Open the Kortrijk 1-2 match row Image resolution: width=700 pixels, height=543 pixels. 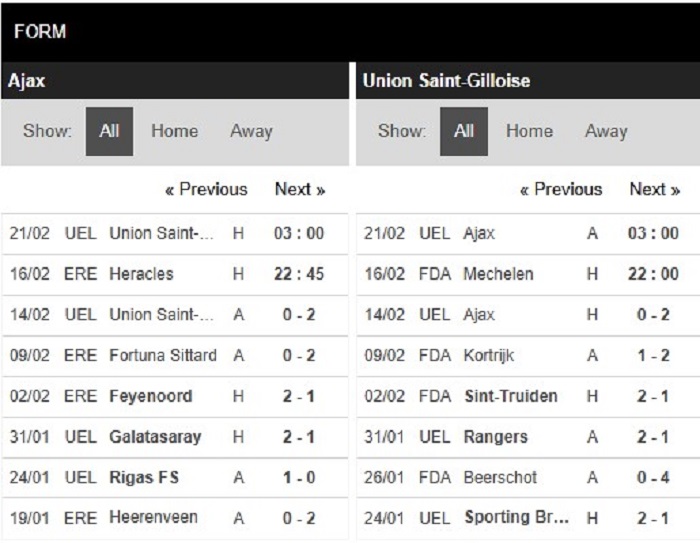click(528, 356)
